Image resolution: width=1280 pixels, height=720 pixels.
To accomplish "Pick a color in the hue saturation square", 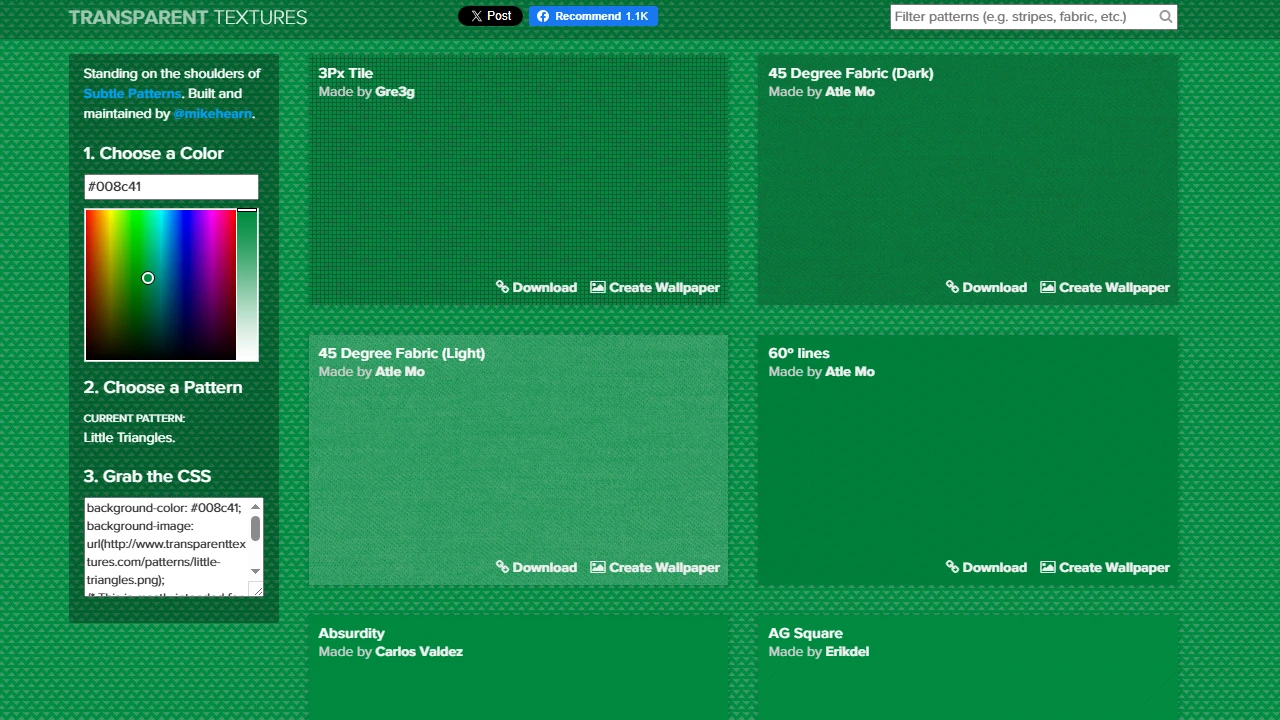I will tap(160, 285).
